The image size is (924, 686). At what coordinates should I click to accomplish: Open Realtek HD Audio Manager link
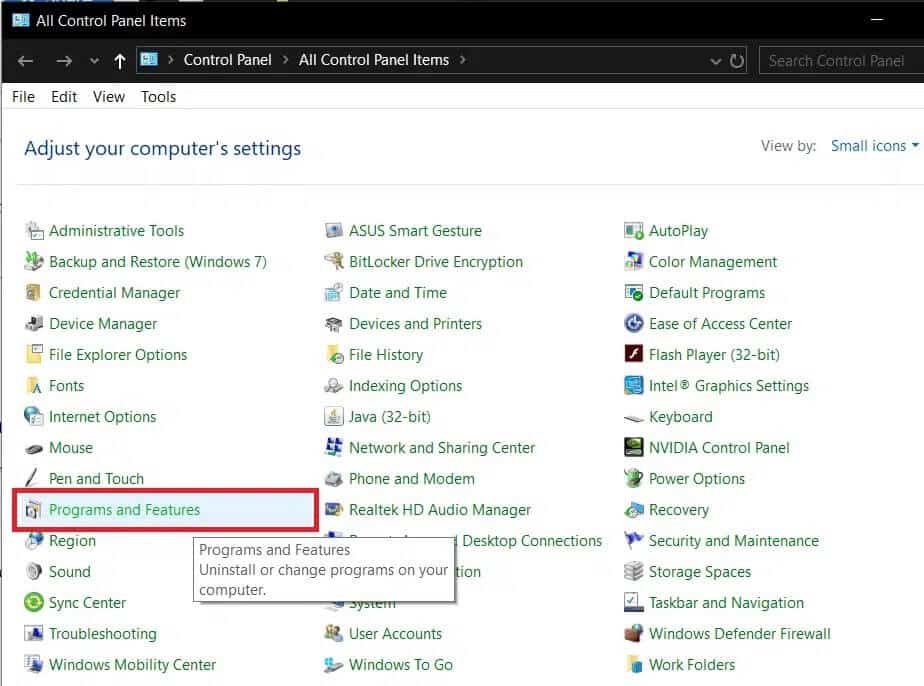440,510
